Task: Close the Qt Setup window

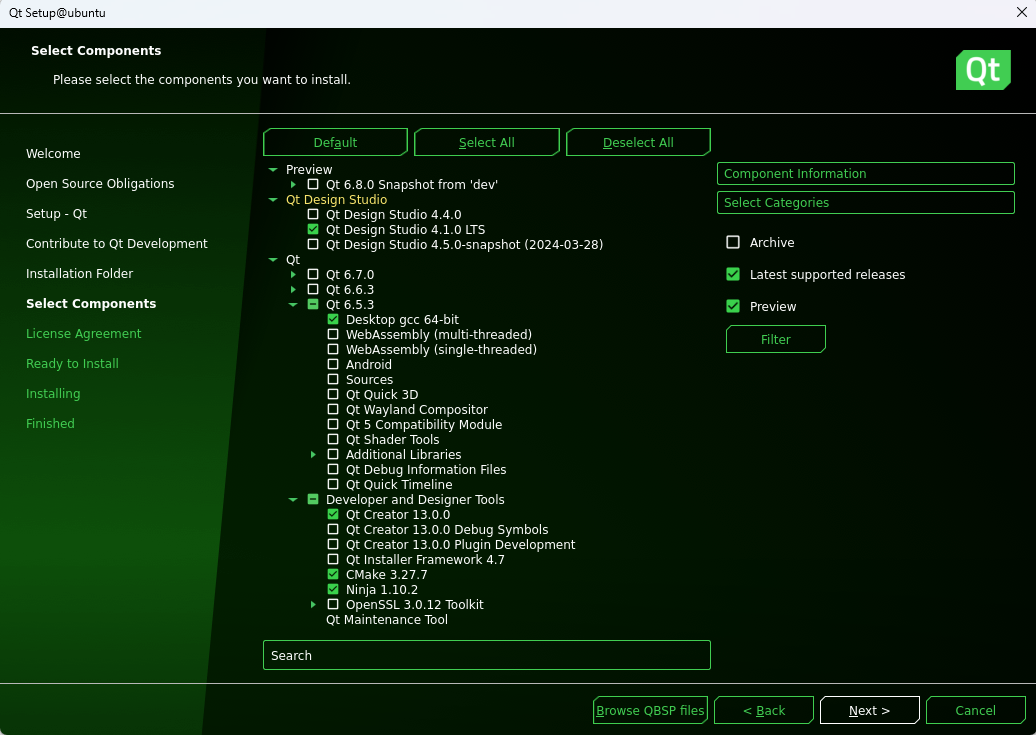Action: click(x=1020, y=13)
